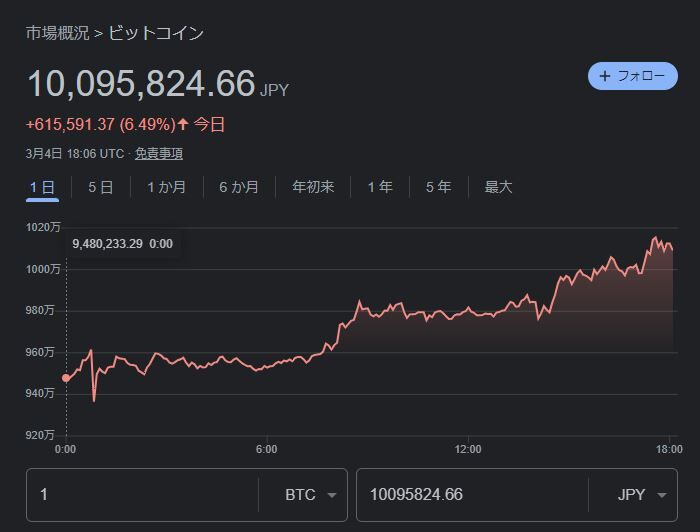This screenshot has width=700, height=532.
Task: Click the フォロー follow button
Action: coord(632,76)
